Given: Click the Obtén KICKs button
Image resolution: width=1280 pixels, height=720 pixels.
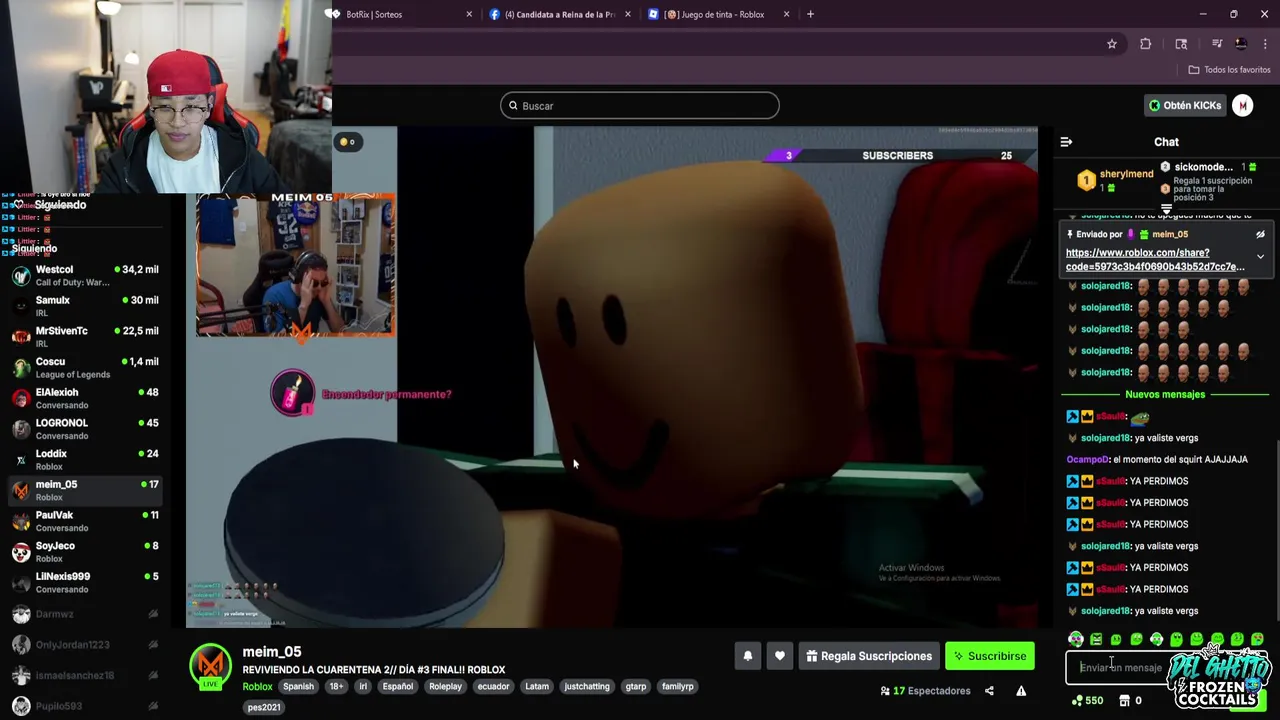Looking at the screenshot, I should coord(1185,105).
